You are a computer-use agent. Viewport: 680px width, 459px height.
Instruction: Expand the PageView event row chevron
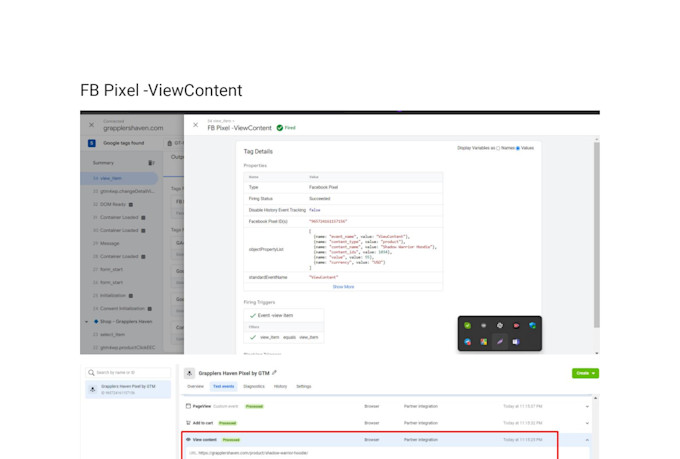point(587,407)
